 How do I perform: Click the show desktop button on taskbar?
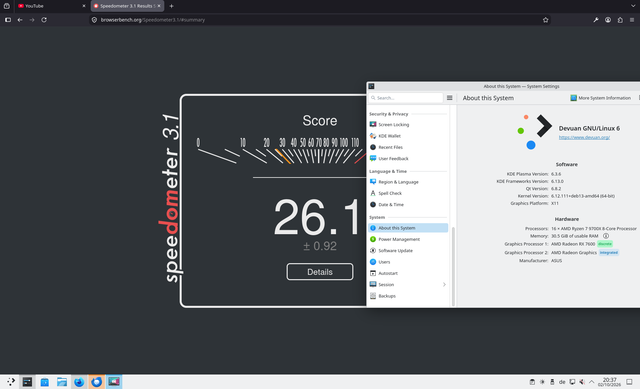tap(629, 382)
